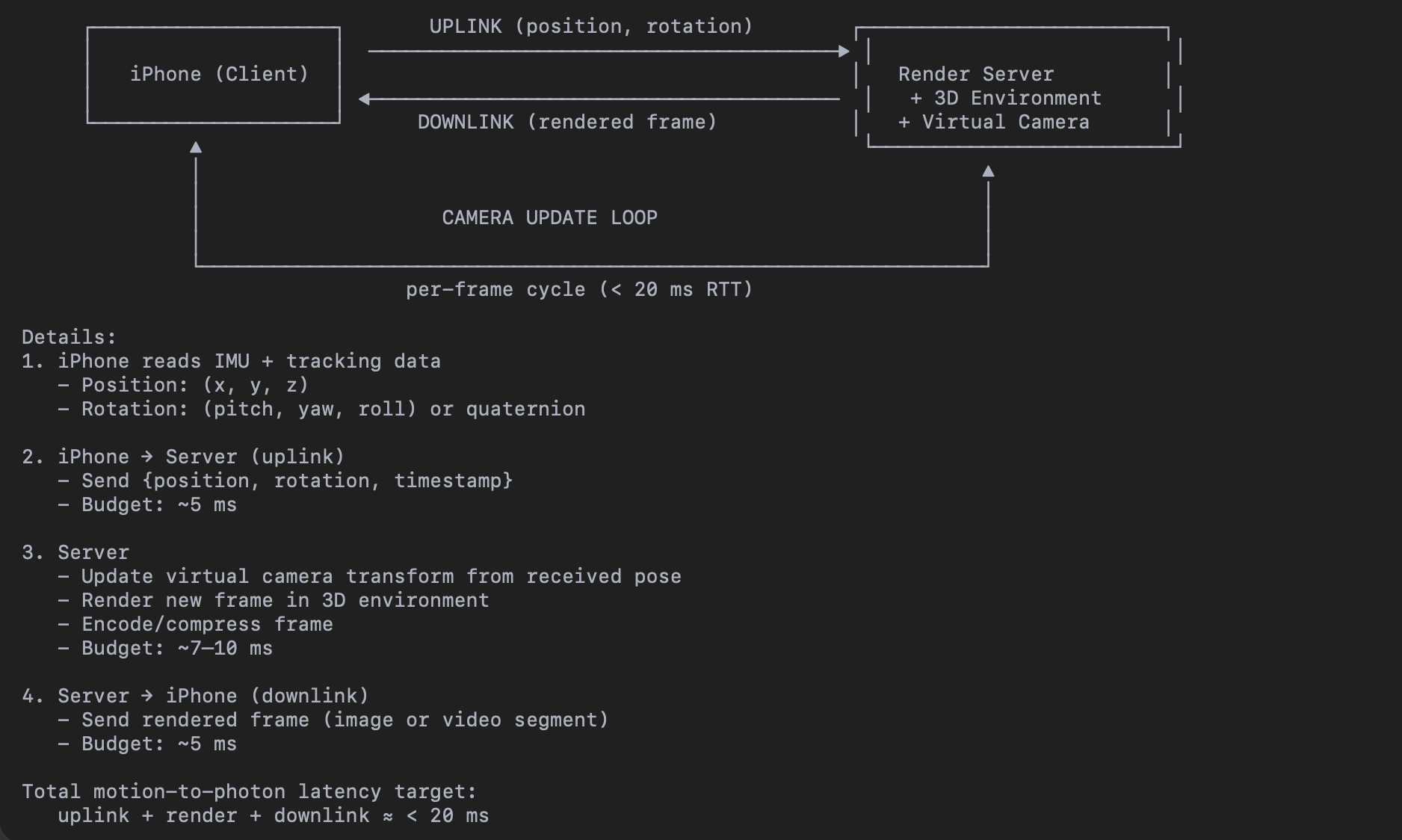Viewport: 1402px width, 840px height.
Task: Click the CAMERA UPDATE LOOP text
Action: [x=549, y=217]
